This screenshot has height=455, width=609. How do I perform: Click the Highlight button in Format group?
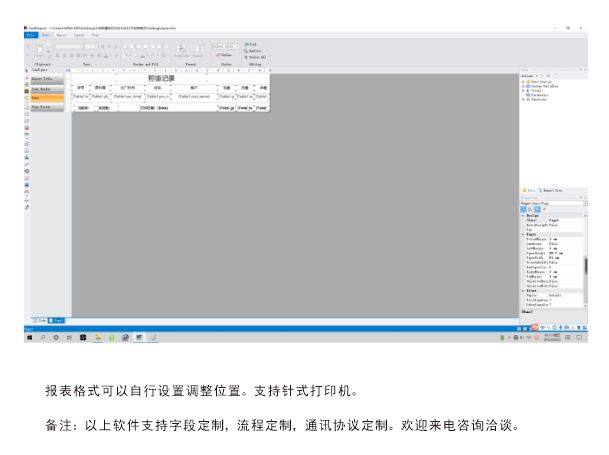[181, 51]
